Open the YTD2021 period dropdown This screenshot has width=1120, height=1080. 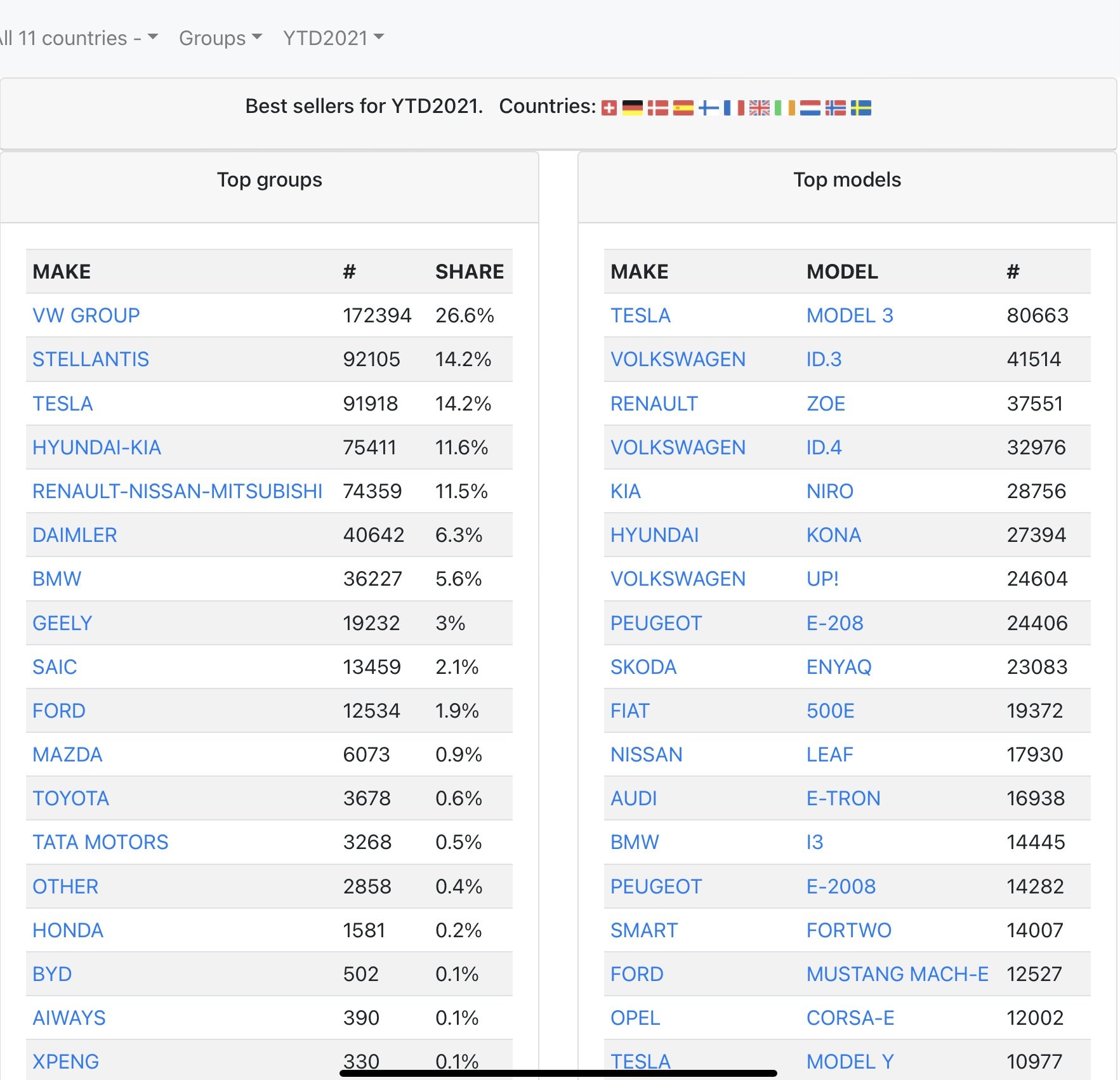pos(333,38)
